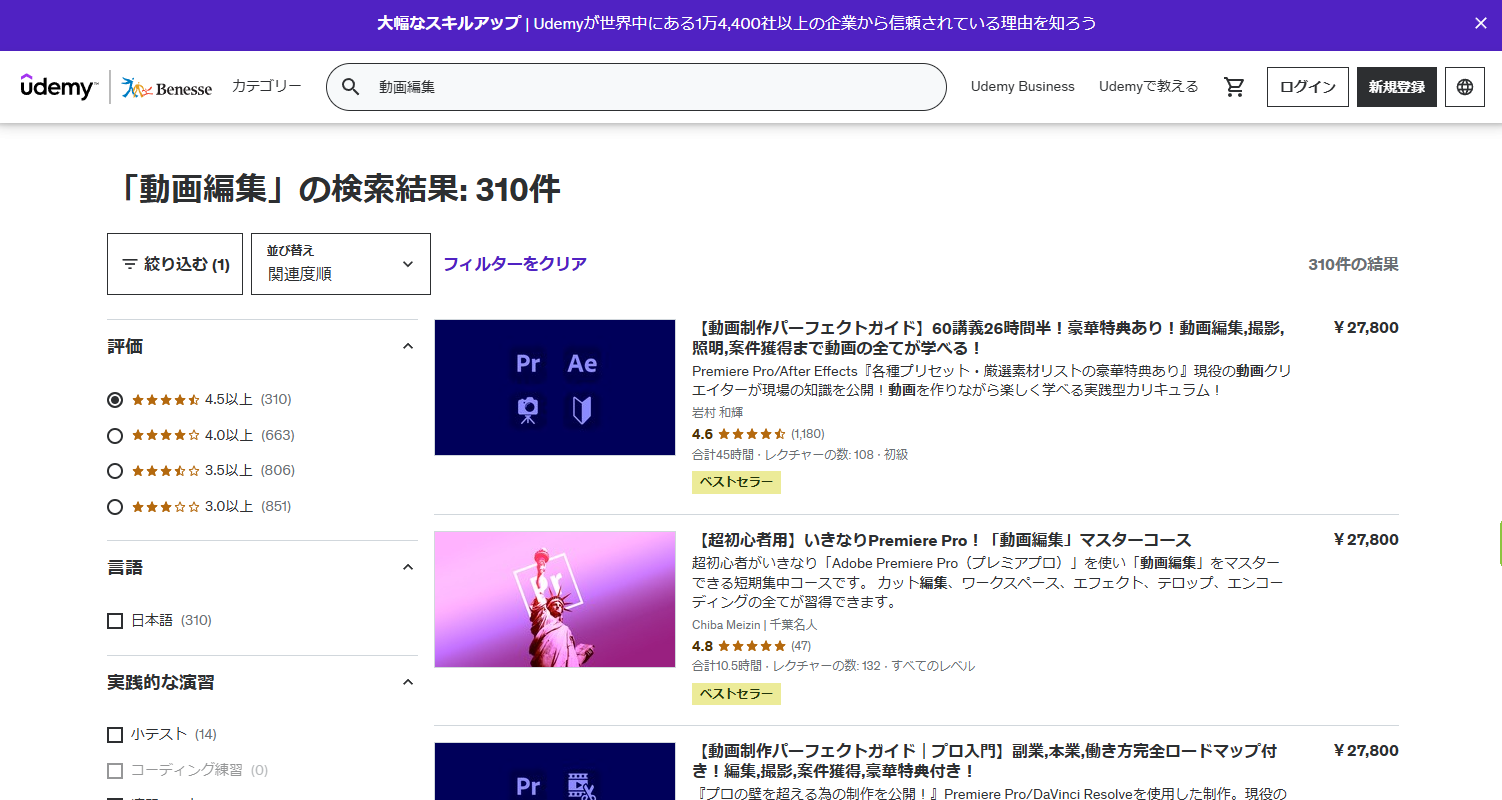Open 【動画制作パーフェクトガイド｜プロ入門】 course title

985,761
